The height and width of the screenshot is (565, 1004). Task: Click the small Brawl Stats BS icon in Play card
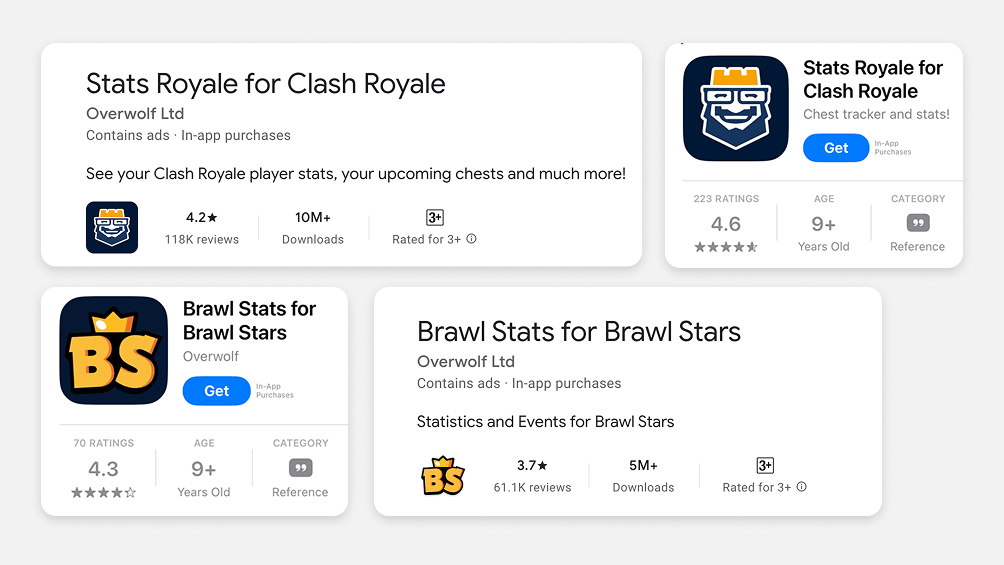443,476
